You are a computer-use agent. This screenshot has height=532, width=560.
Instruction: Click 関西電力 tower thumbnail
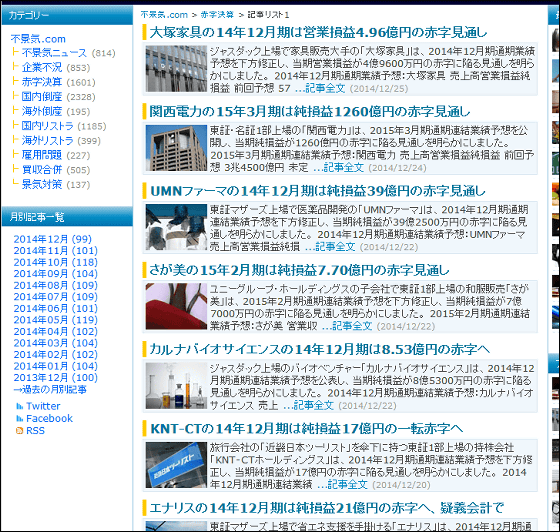click(x=176, y=148)
